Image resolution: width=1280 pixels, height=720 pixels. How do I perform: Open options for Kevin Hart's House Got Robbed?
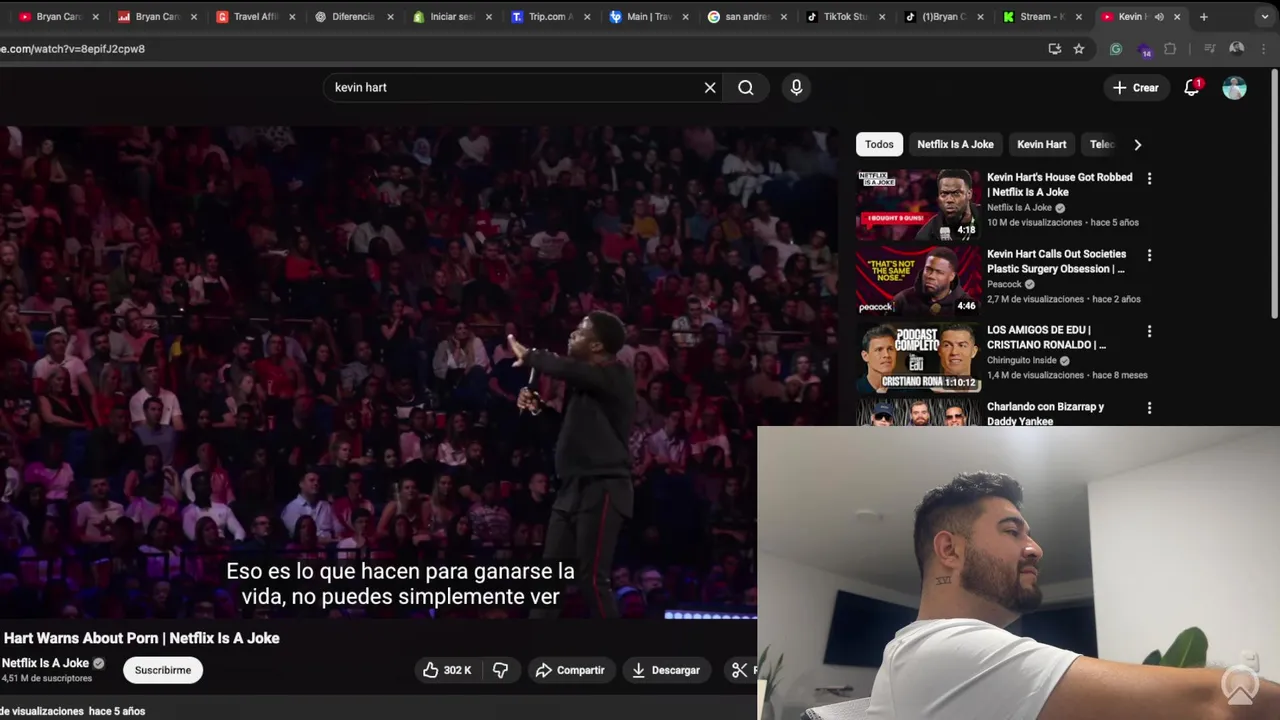(x=1149, y=178)
